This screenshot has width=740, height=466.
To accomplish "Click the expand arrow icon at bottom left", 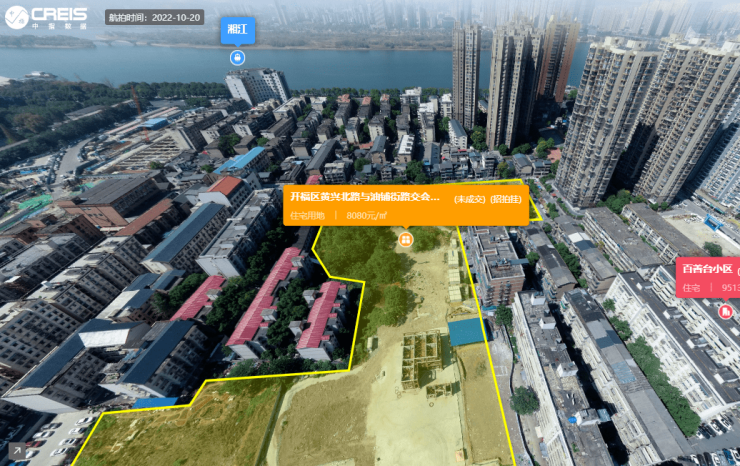I will (17, 451).
